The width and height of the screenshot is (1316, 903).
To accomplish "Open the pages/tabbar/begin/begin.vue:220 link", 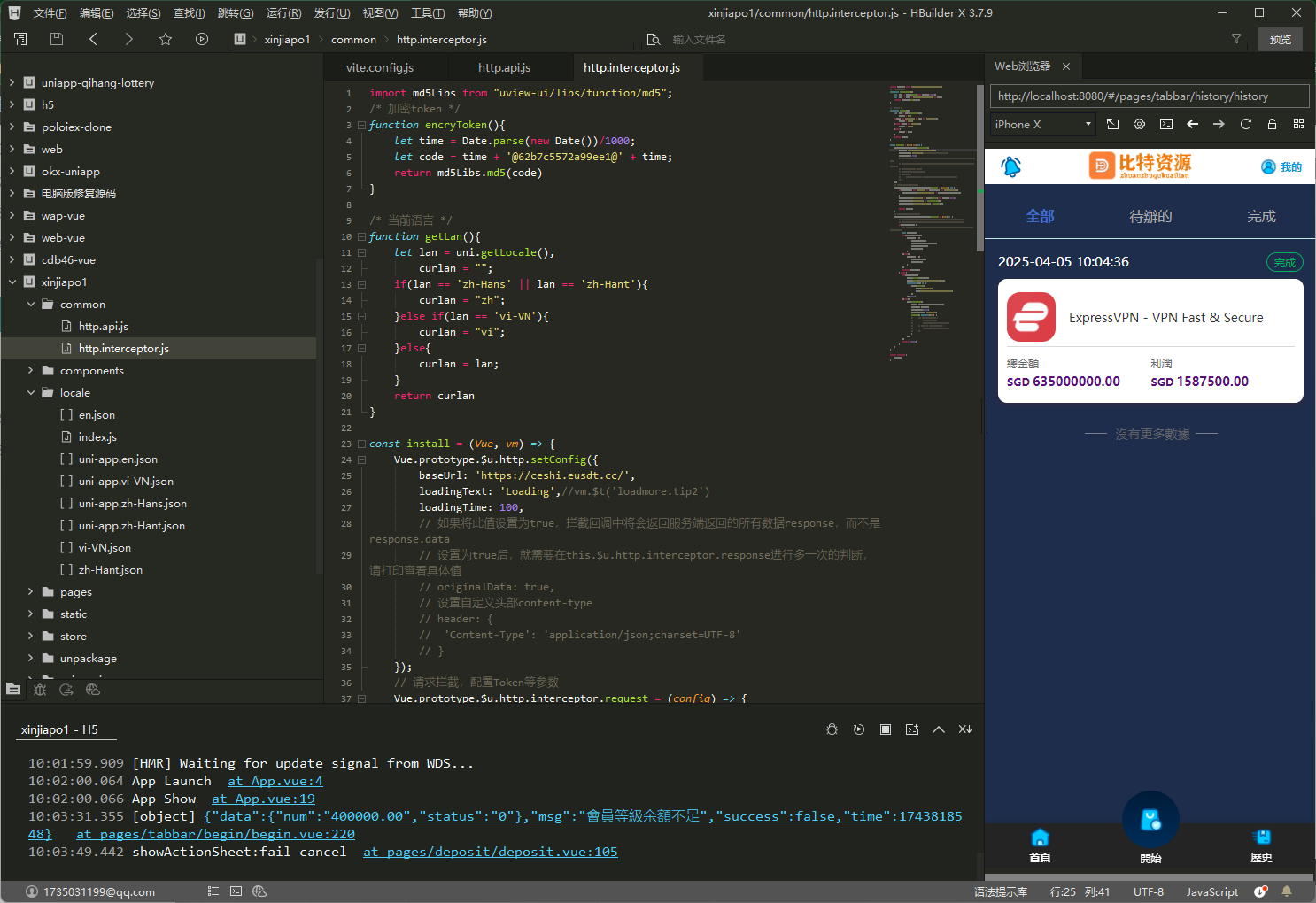I will pos(215,834).
